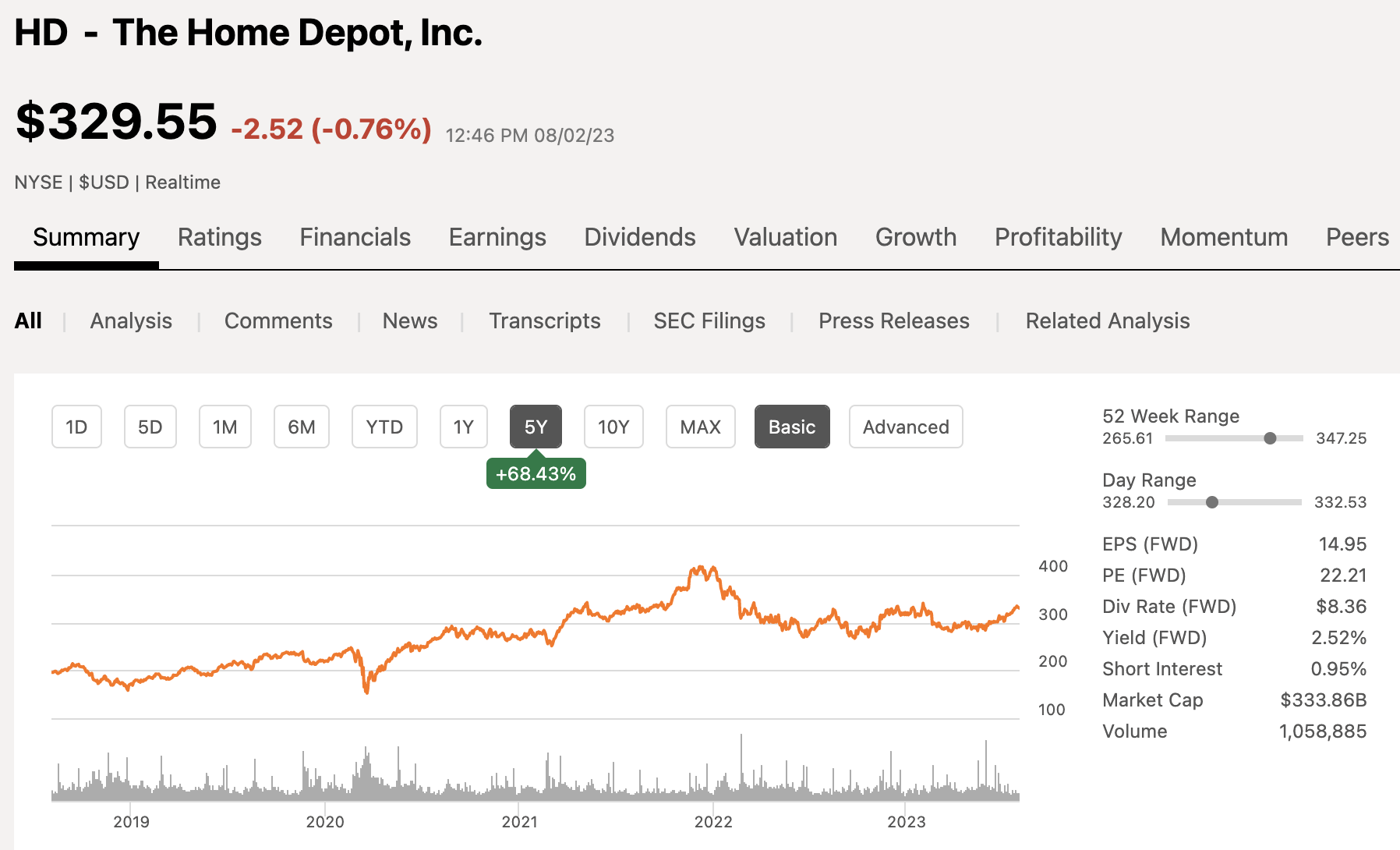
Task: Open Related Analysis
Action: tap(1108, 321)
